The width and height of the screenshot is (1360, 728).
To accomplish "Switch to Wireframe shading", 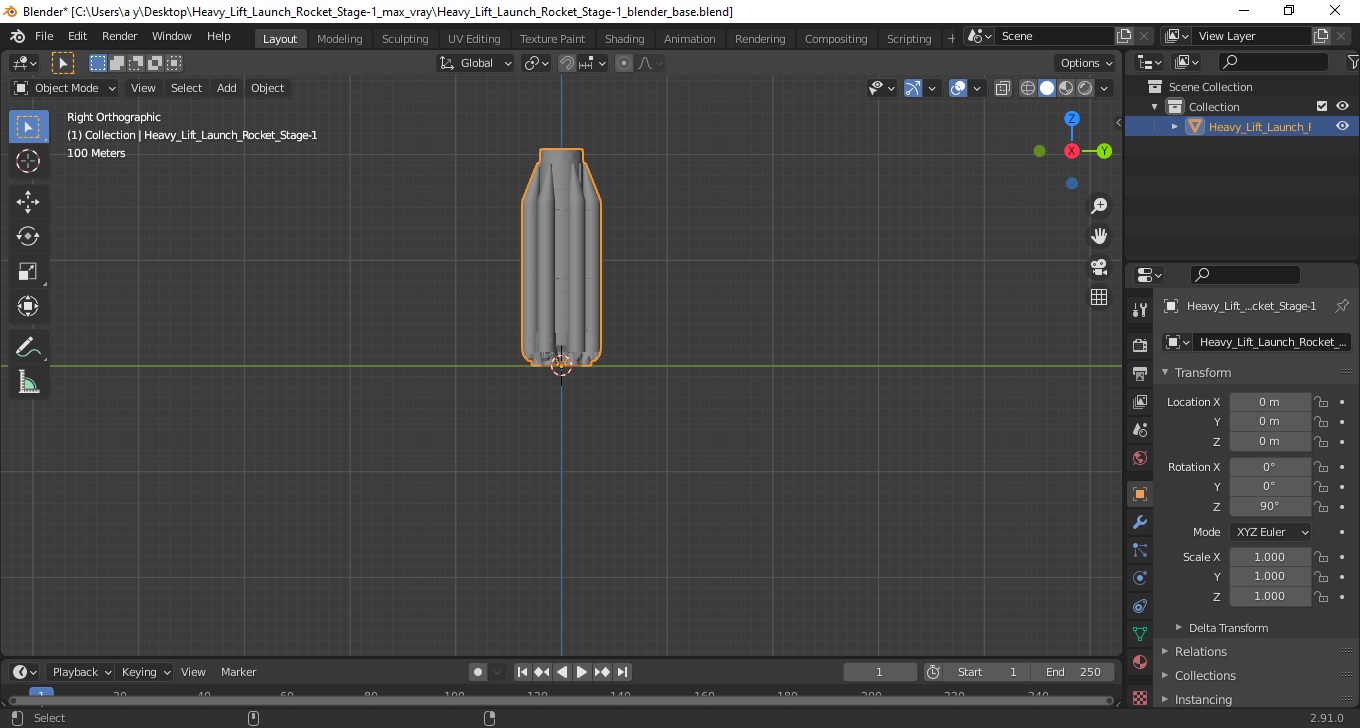I will [x=1028, y=88].
